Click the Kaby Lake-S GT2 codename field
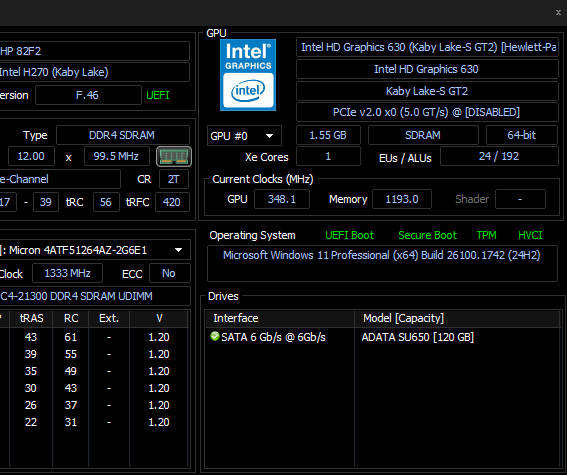The width and height of the screenshot is (567, 475). 427,91
